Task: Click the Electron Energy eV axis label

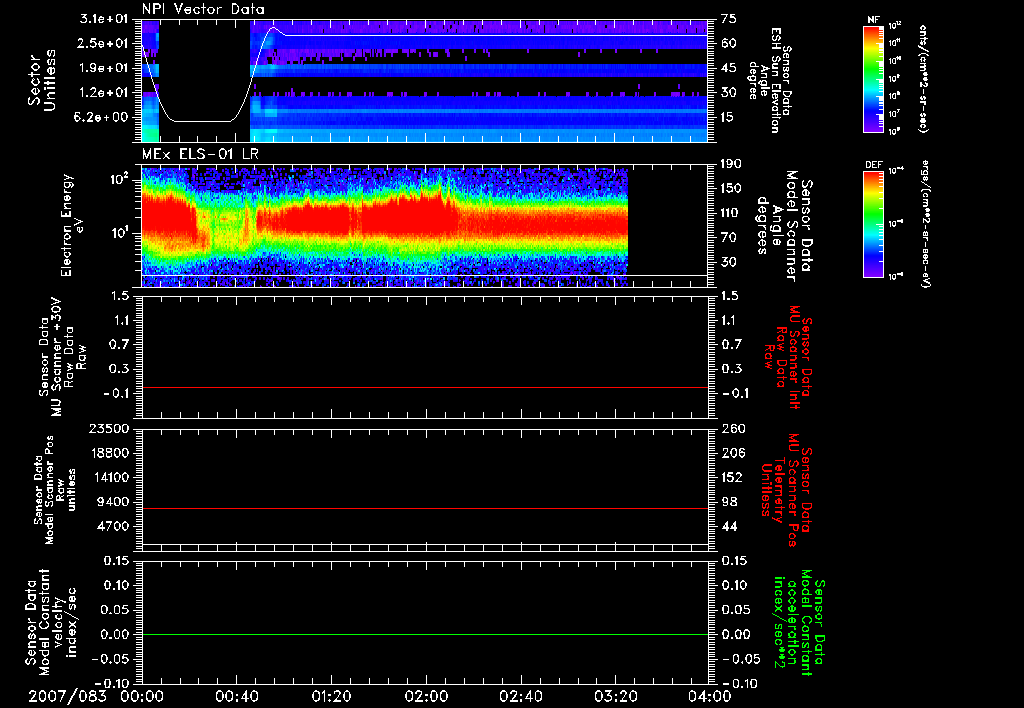Action: click(72, 225)
